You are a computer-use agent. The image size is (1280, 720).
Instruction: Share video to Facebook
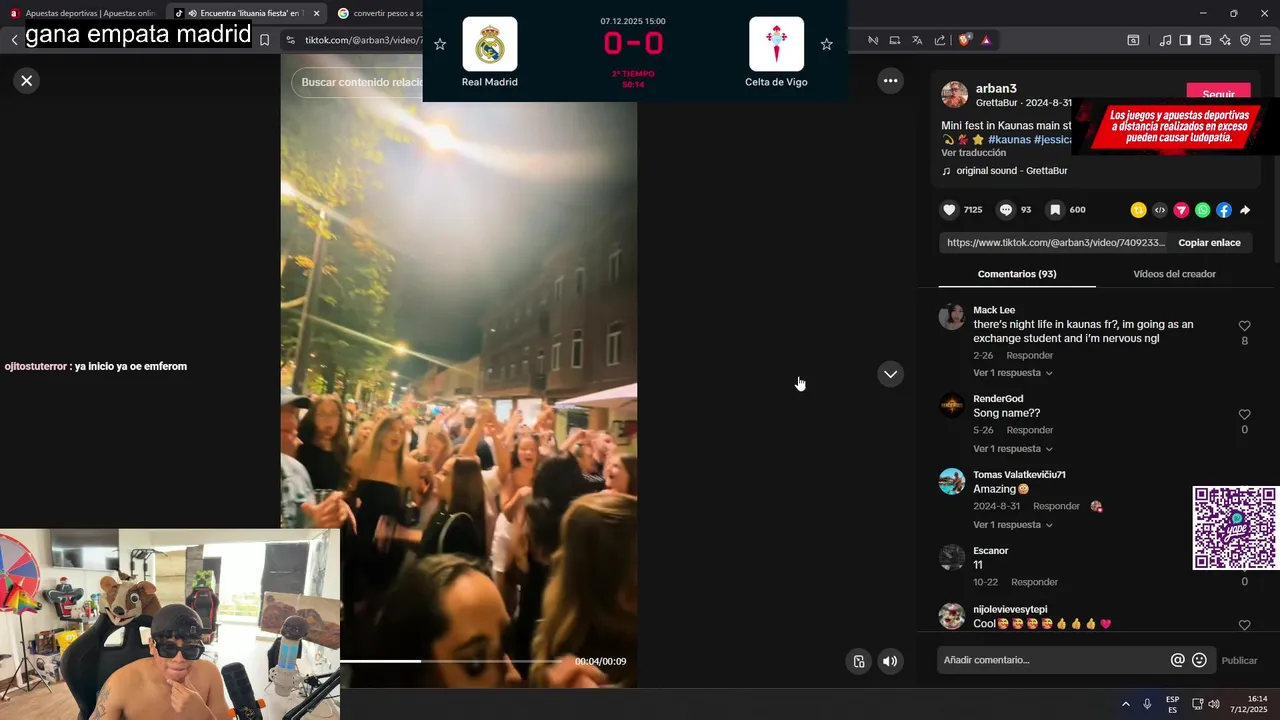click(1224, 210)
